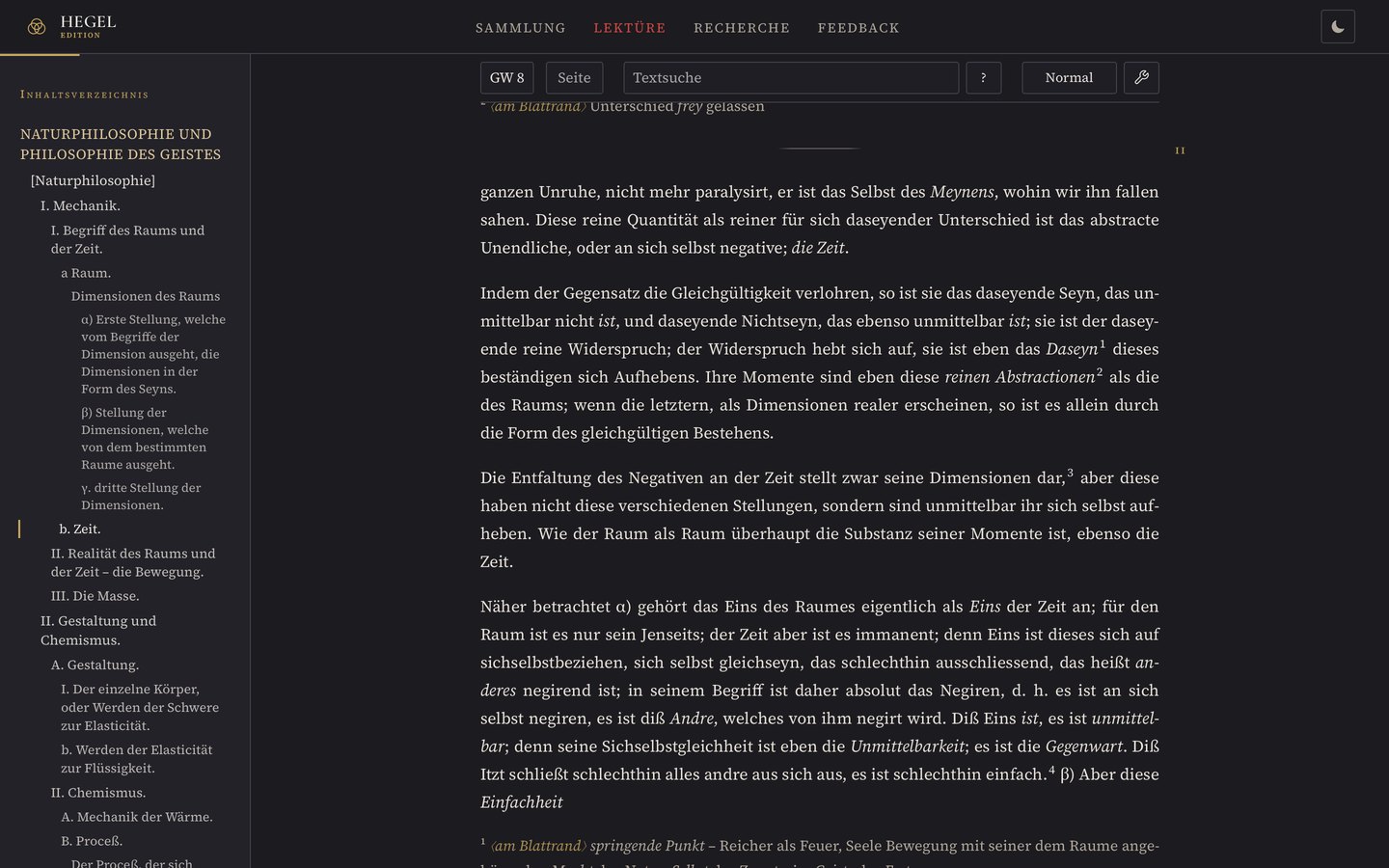Go to I. Mechanik. section
The width and height of the screenshot is (1389, 868).
[x=80, y=205]
